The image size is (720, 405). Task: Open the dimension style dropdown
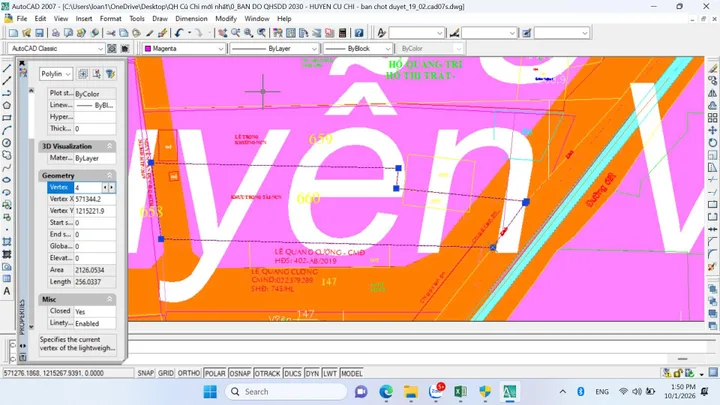512,33
